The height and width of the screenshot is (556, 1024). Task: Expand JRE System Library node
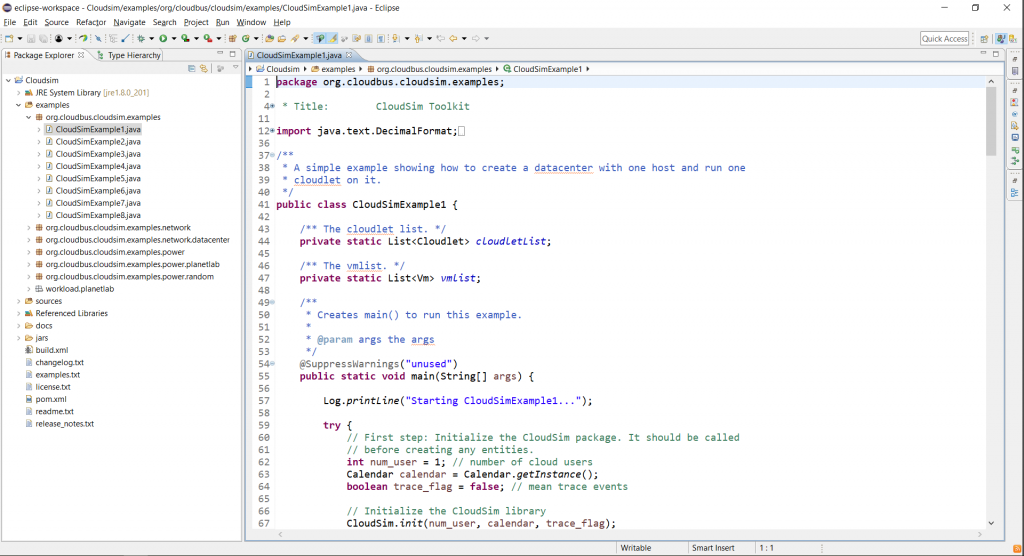coord(18,93)
